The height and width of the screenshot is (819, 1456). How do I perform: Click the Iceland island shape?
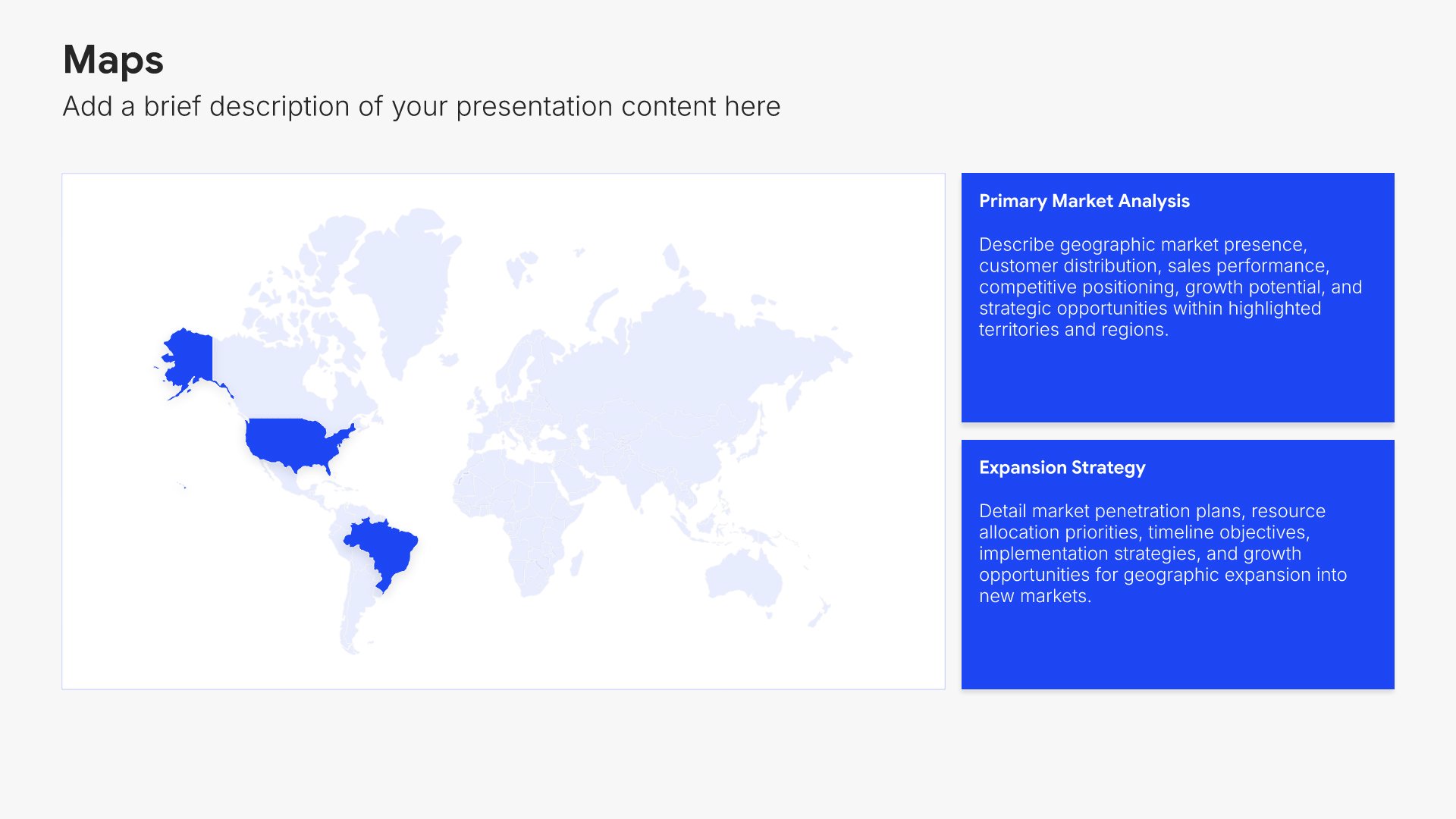click(449, 359)
